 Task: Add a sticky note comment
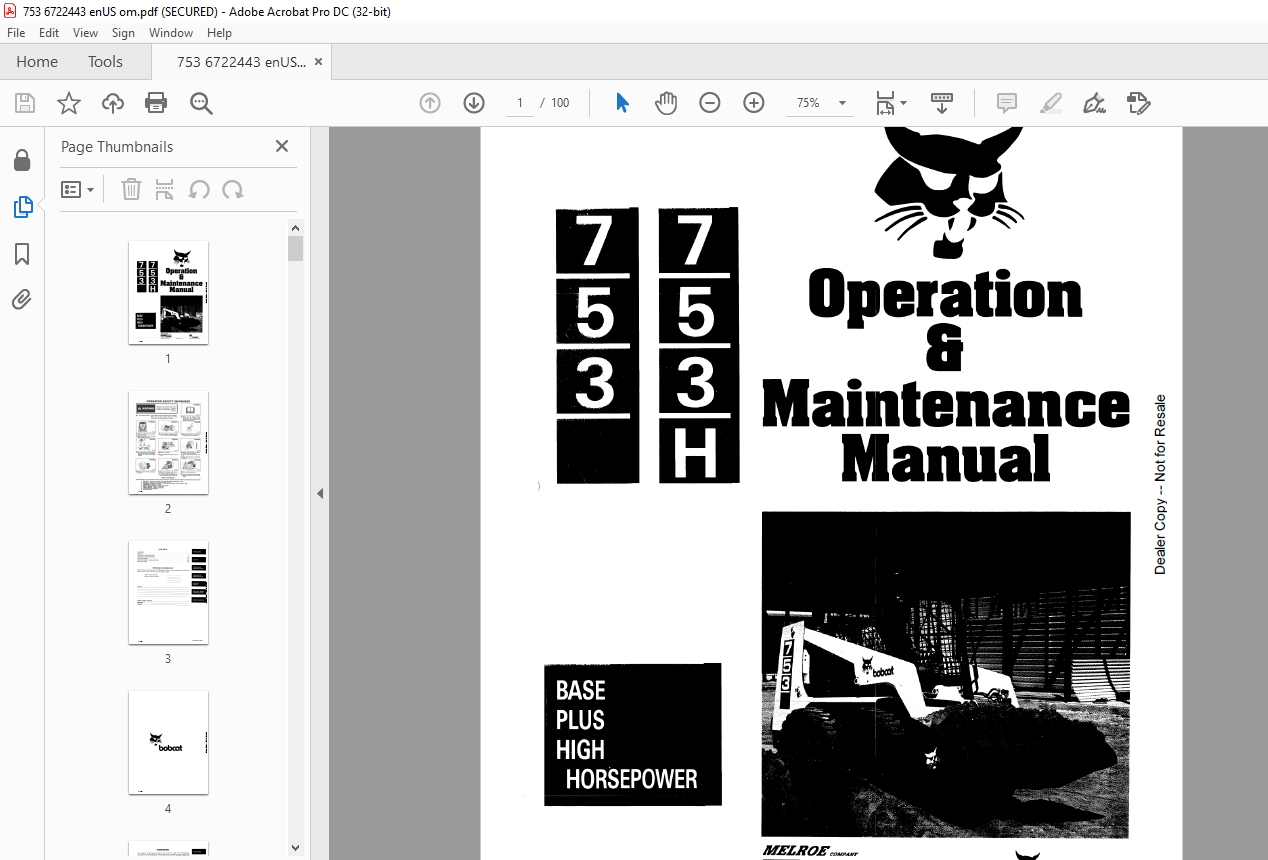pyautogui.click(x=1007, y=103)
